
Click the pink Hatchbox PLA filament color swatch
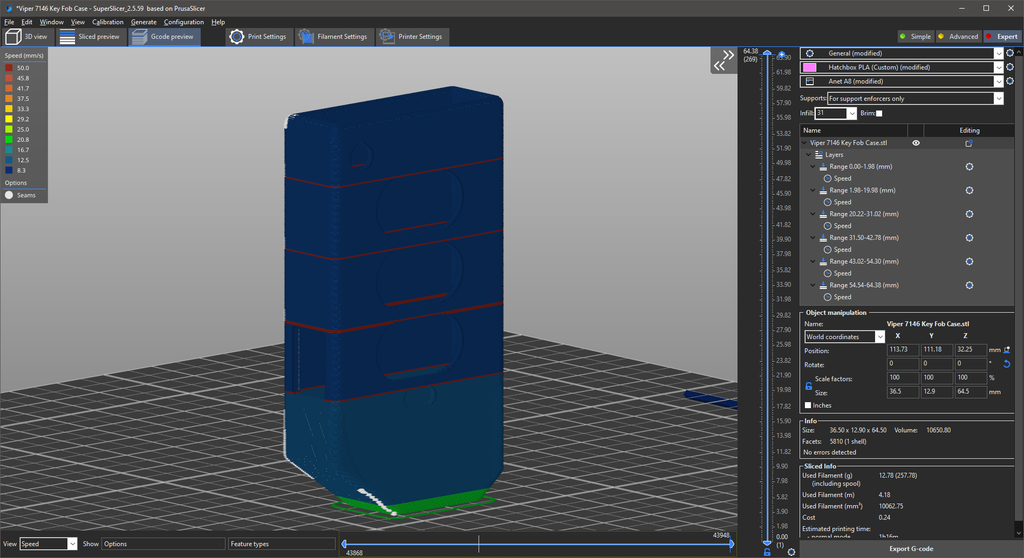810,67
